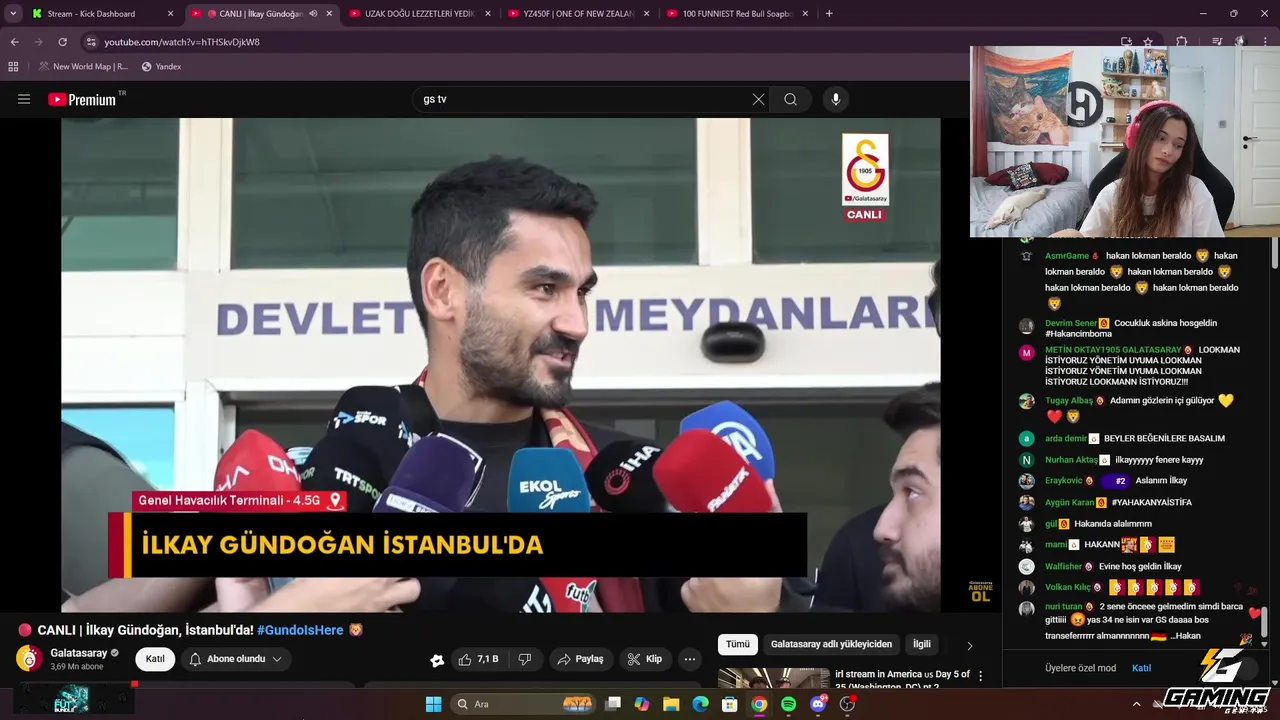The height and width of the screenshot is (720, 1280).
Task: Open Chrome three-dot menu
Action: pyautogui.click(x=1267, y=42)
